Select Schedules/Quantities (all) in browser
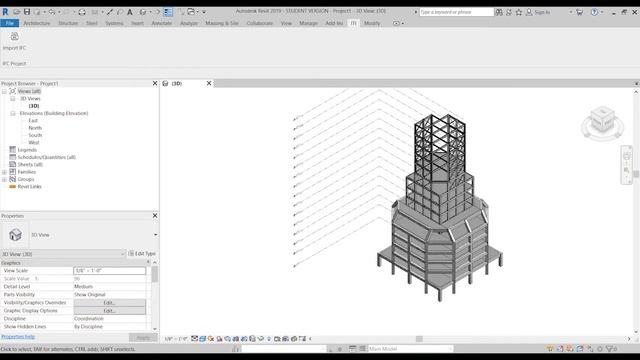The image size is (640, 360). pos(47,157)
